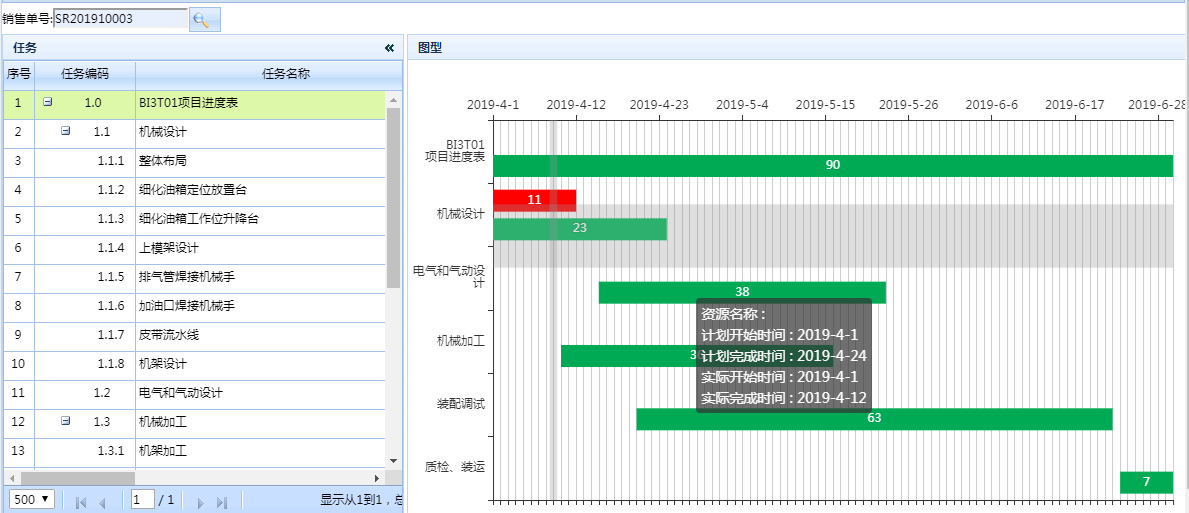This screenshot has height=513, width=1189.
Task: Click the 机械设计 chart axis label
Action: pyautogui.click(x=460, y=214)
